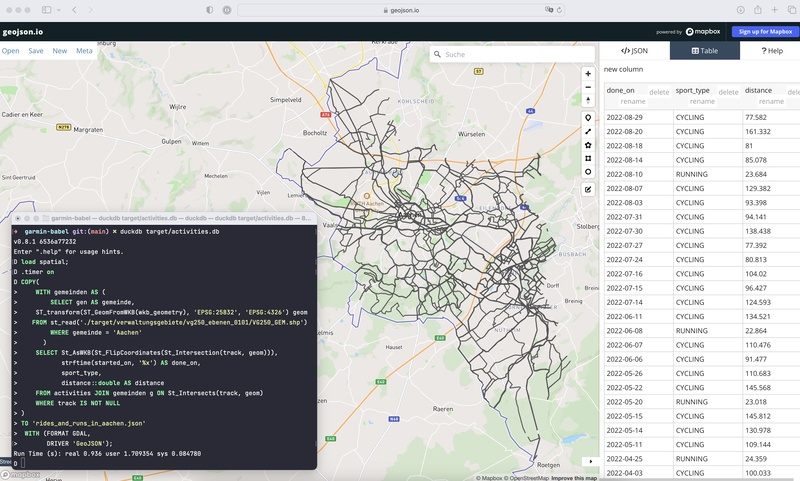This screenshot has width=800, height=481.
Task: Click the done_on column header name
Action: [620, 90]
